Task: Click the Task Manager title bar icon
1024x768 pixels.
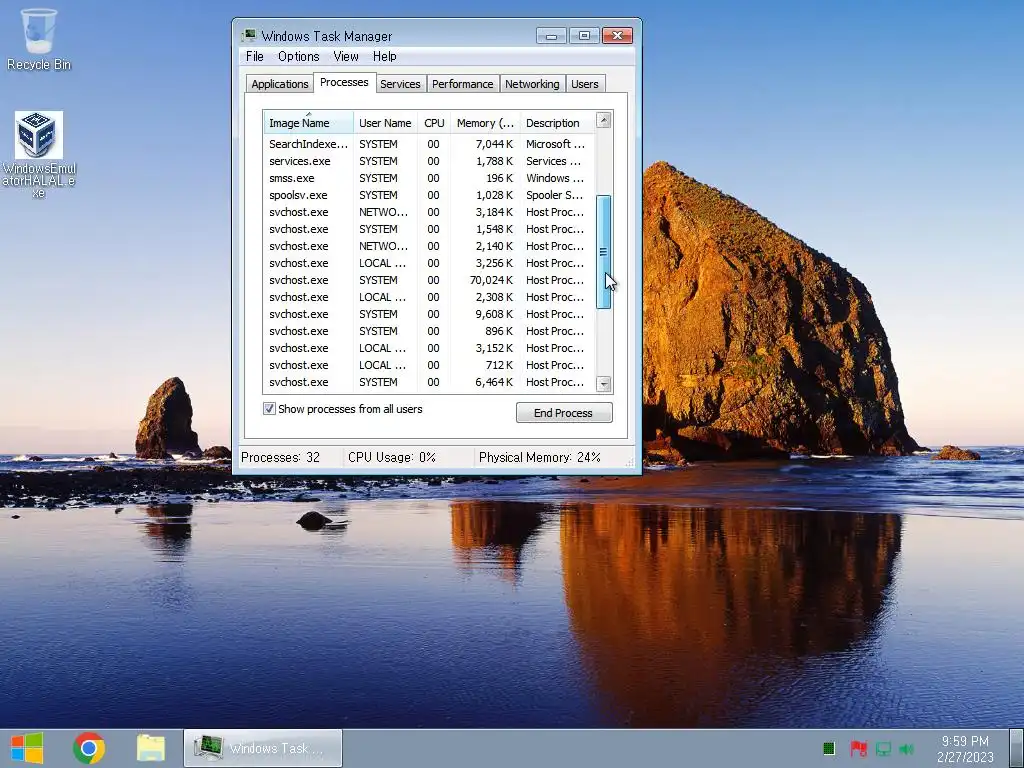Action: (249, 36)
